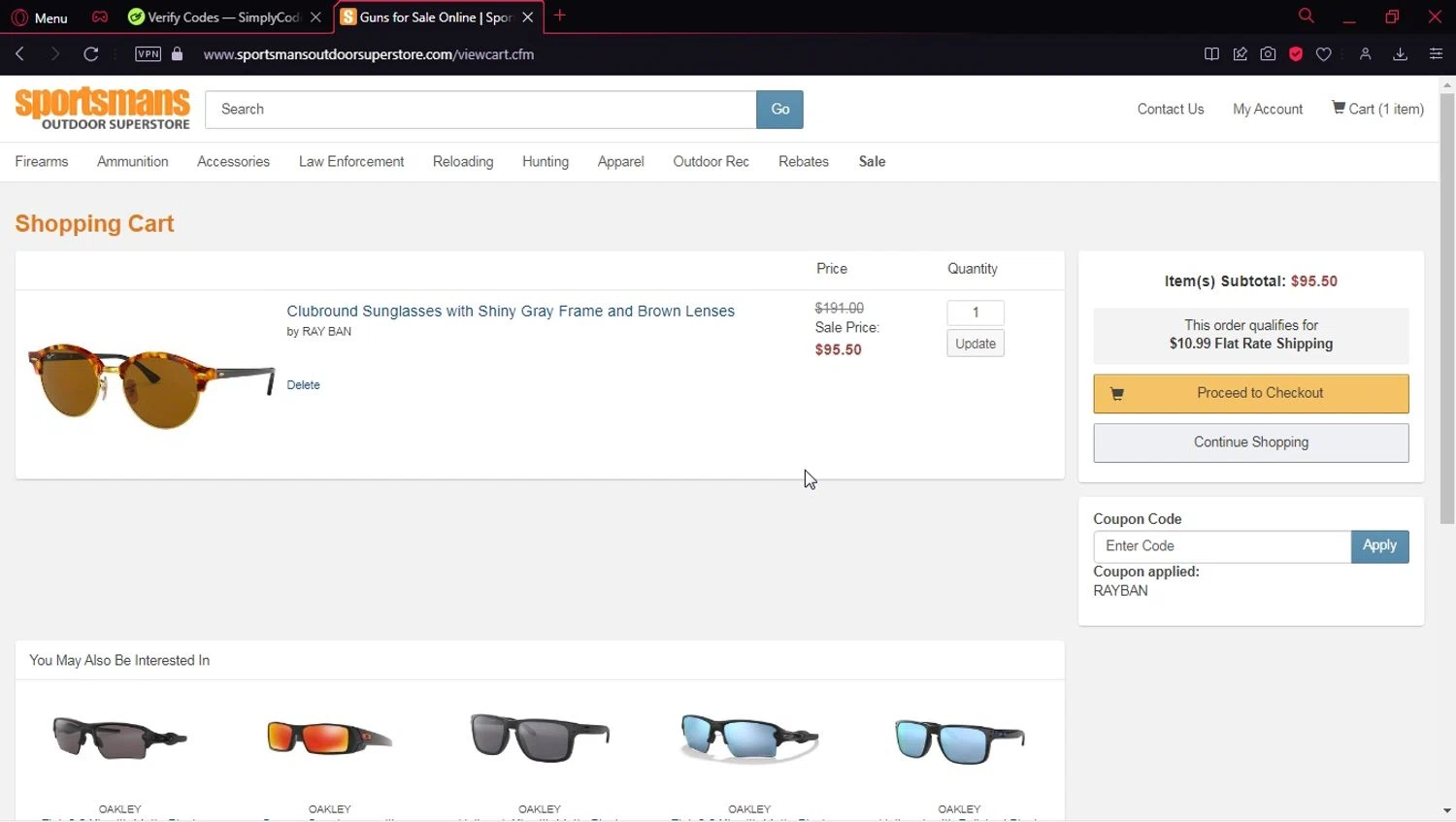Click the Enter Code coupon field
This screenshot has width=1456, height=822.
click(x=1222, y=546)
